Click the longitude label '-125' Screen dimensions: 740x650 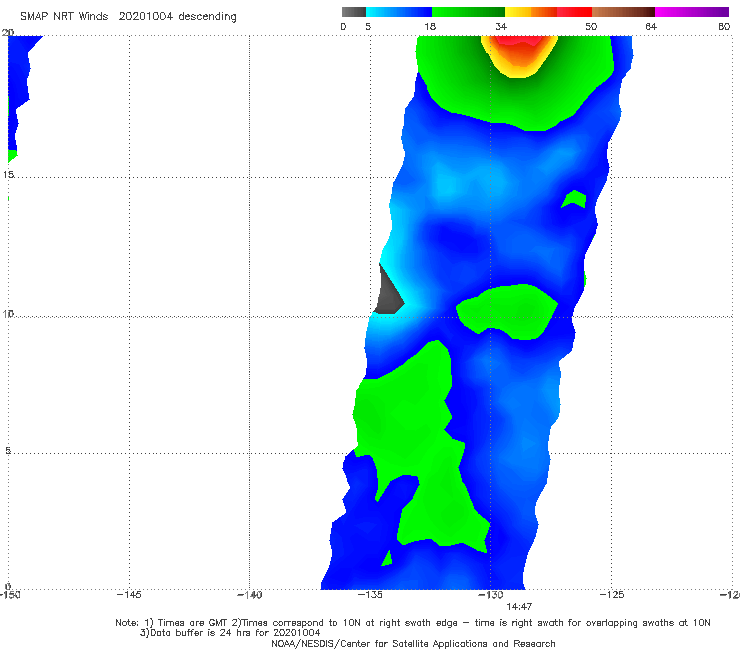(x=612, y=595)
